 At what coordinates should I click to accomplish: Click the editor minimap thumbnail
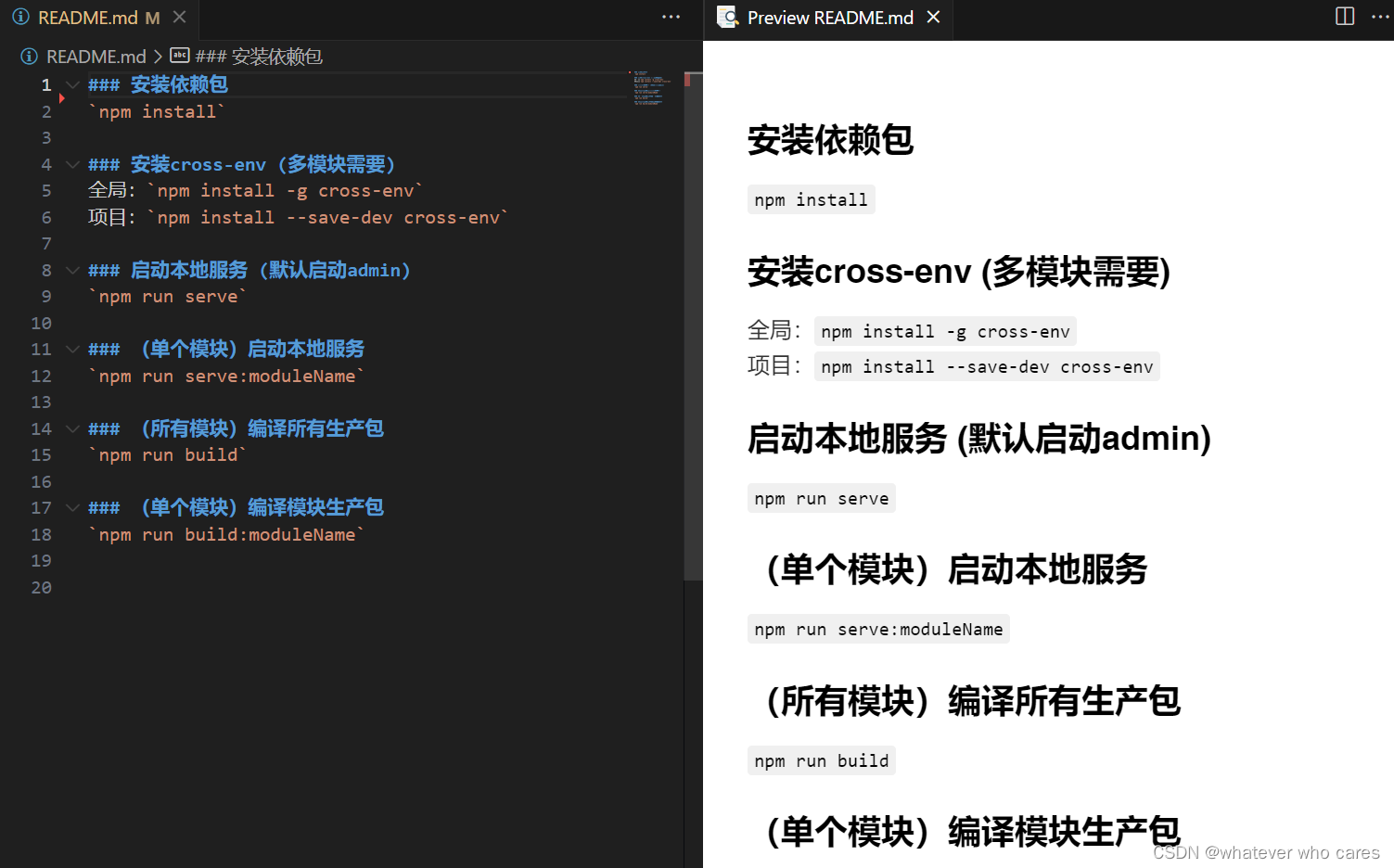pos(653,89)
